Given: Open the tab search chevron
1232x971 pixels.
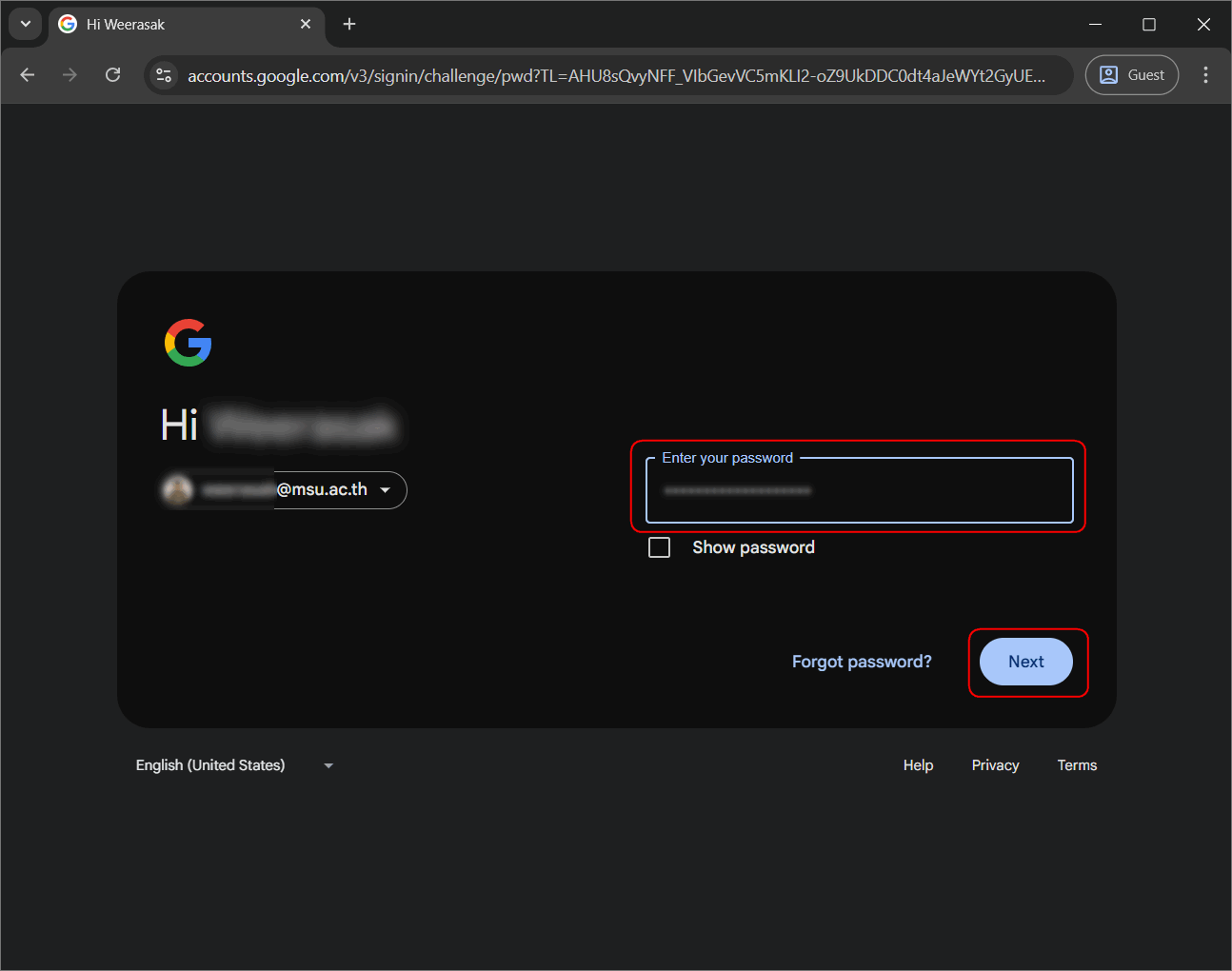Looking at the screenshot, I should pyautogui.click(x=25, y=24).
